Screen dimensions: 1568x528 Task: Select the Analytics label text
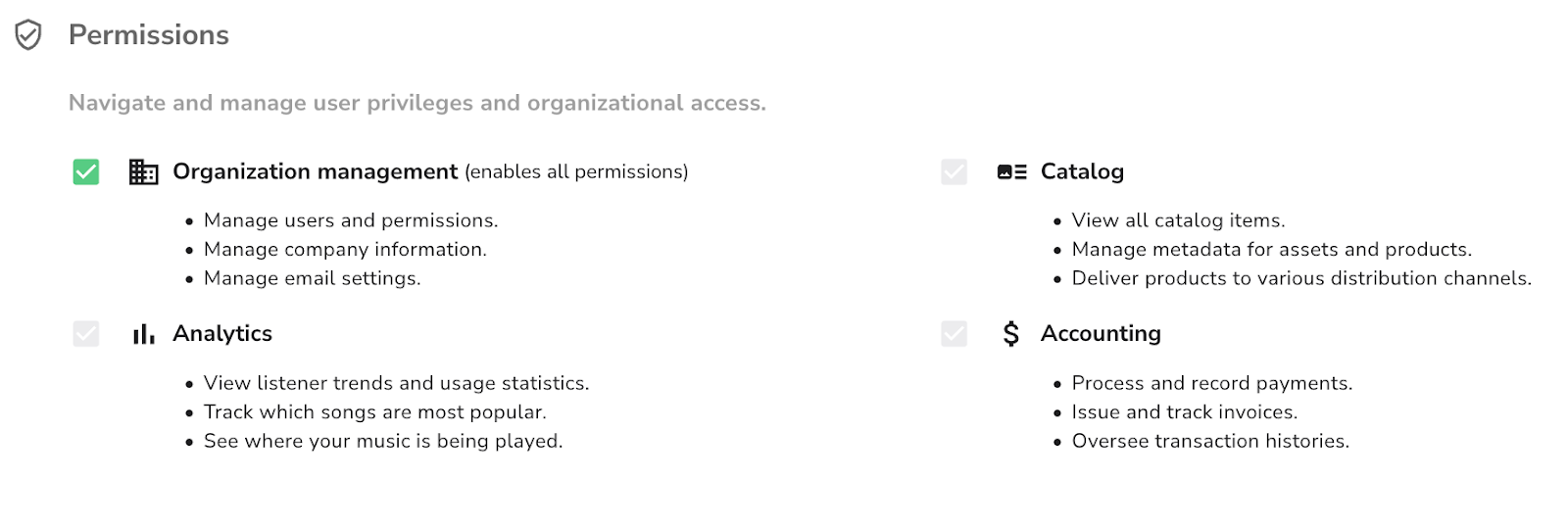point(222,334)
